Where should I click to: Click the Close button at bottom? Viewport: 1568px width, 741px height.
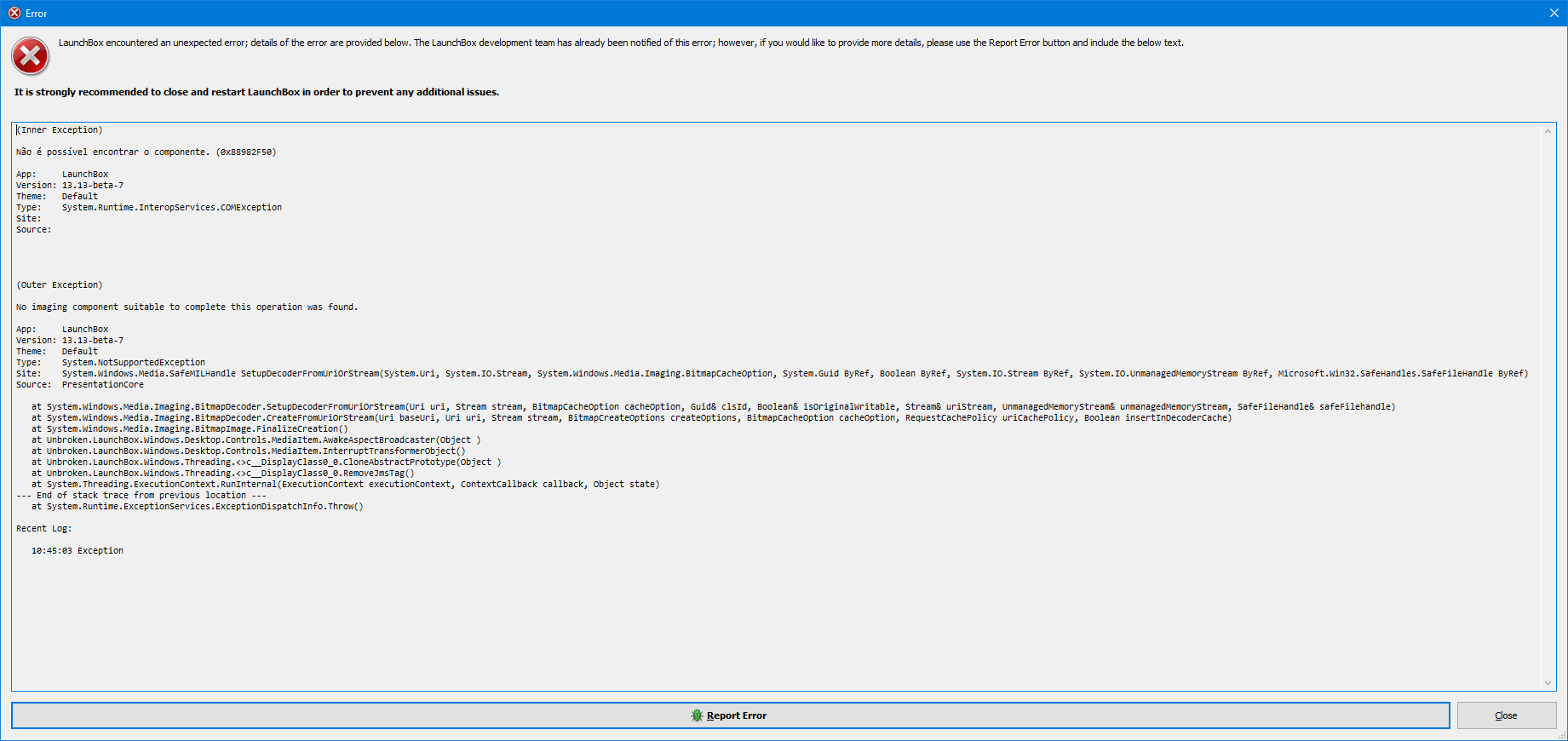(1506, 715)
